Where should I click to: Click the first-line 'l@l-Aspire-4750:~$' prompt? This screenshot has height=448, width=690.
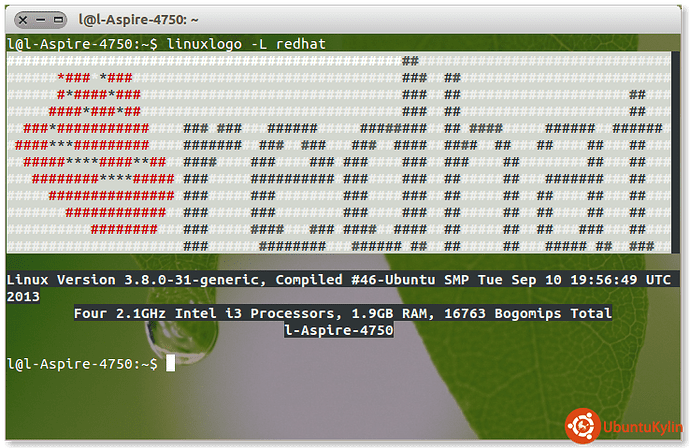[82, 44]
